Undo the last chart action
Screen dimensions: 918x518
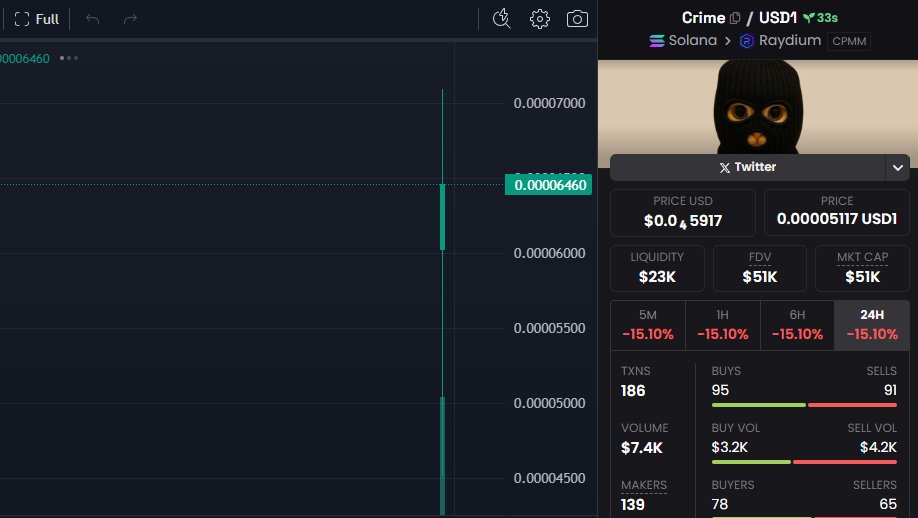pyautogui.click(x=93, y=19)
